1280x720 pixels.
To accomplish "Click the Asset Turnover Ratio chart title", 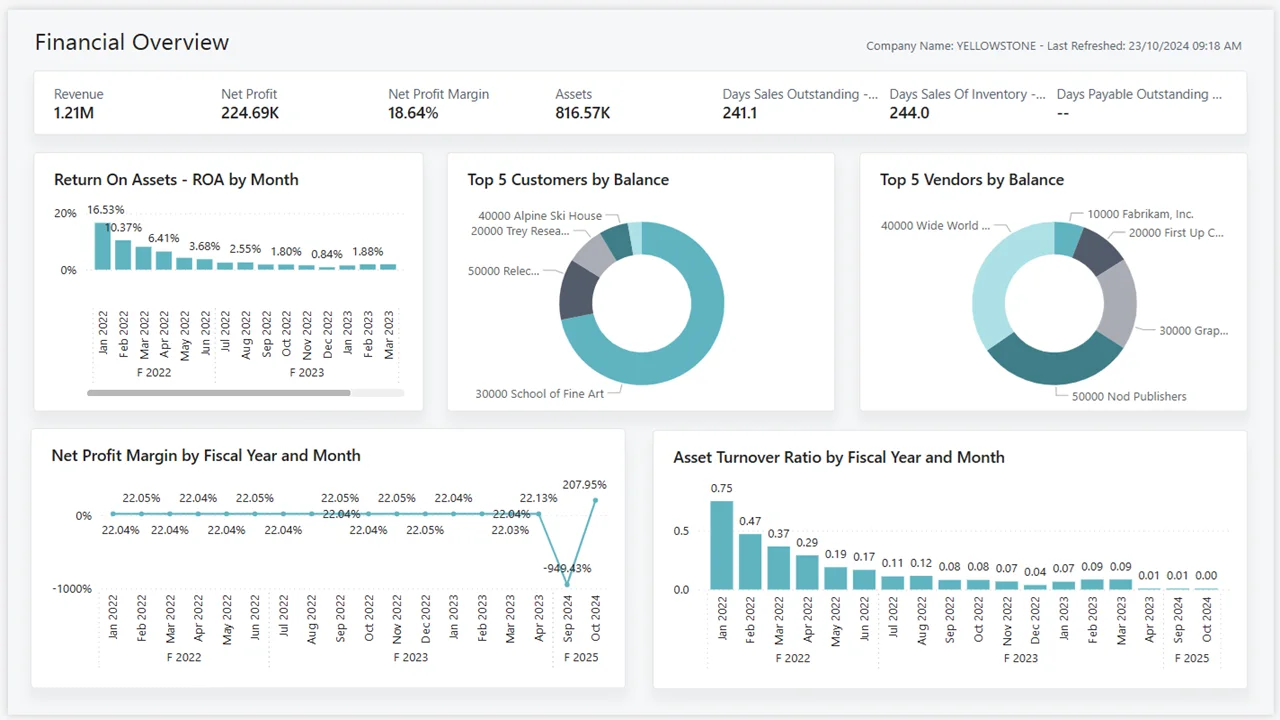I will (839, 458).
